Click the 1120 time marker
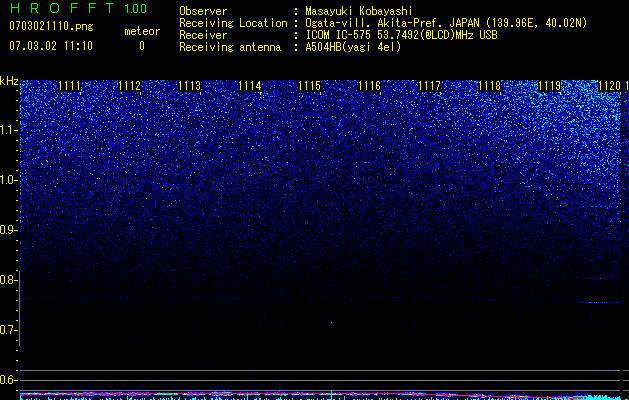The image size is (629, 400). coord(609,86)
